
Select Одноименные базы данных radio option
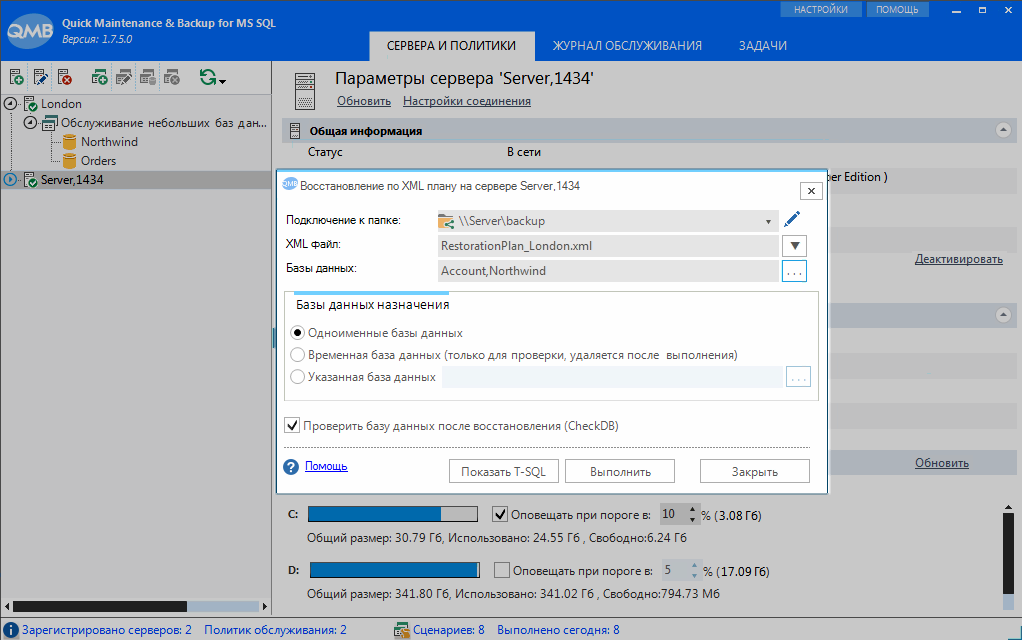click(297, 333)
